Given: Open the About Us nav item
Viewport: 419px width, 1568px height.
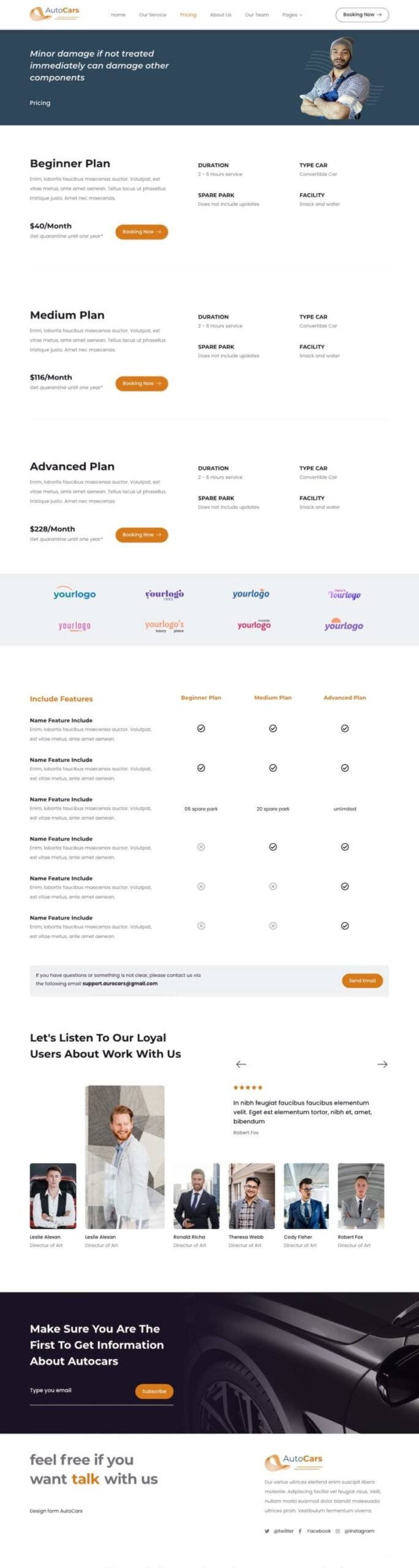Looking at the screenshot, I should click(221, 15).
